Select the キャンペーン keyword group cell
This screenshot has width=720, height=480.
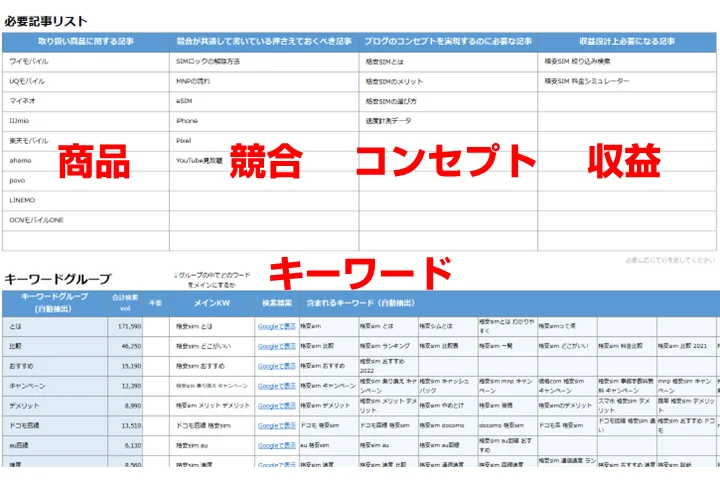[55, 386]
